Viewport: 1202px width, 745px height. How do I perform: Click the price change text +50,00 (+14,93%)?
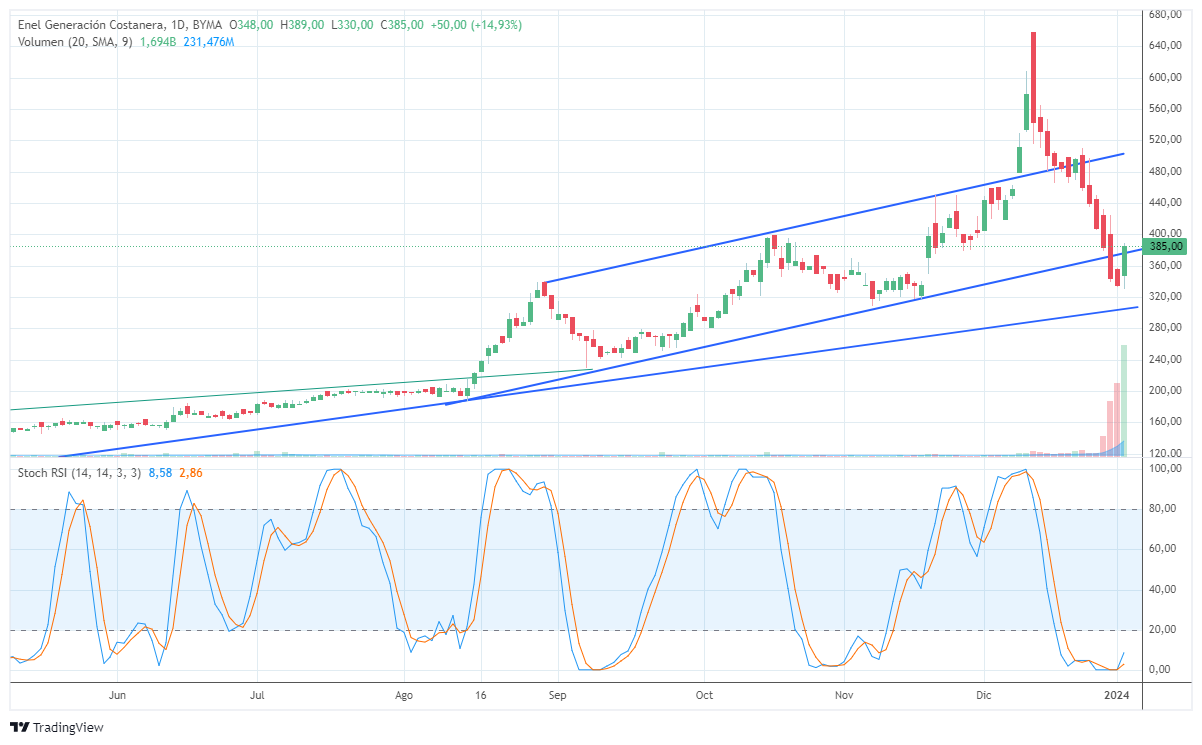475,24
